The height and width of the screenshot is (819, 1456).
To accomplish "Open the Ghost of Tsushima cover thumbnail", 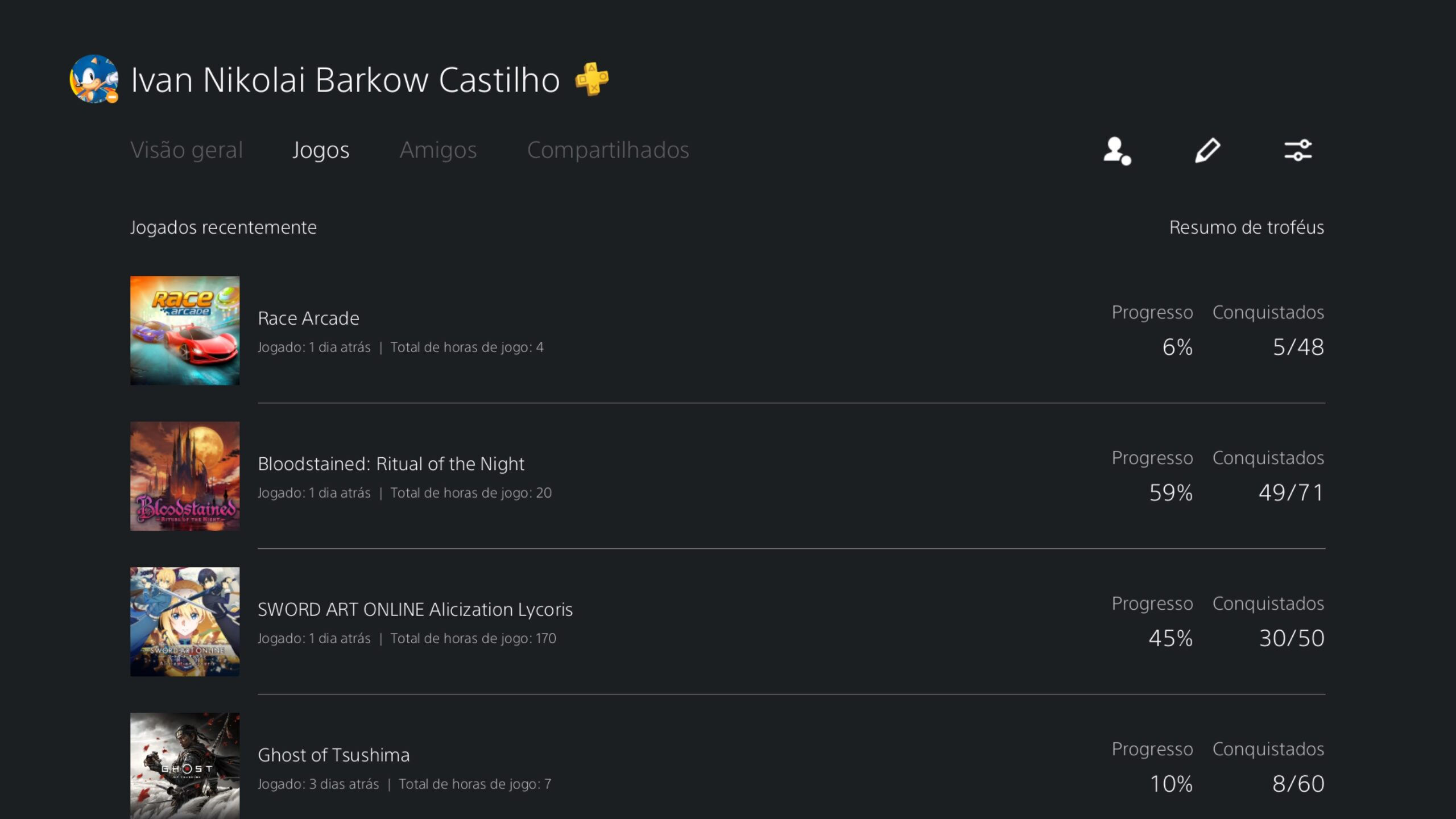I will (x=185, y=766).
